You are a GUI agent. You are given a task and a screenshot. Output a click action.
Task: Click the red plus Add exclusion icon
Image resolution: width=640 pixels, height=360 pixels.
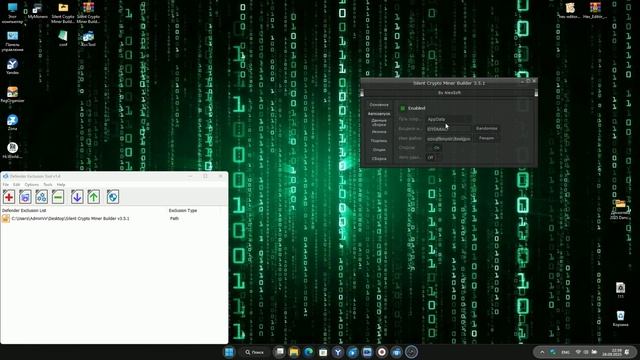point(9,197)
